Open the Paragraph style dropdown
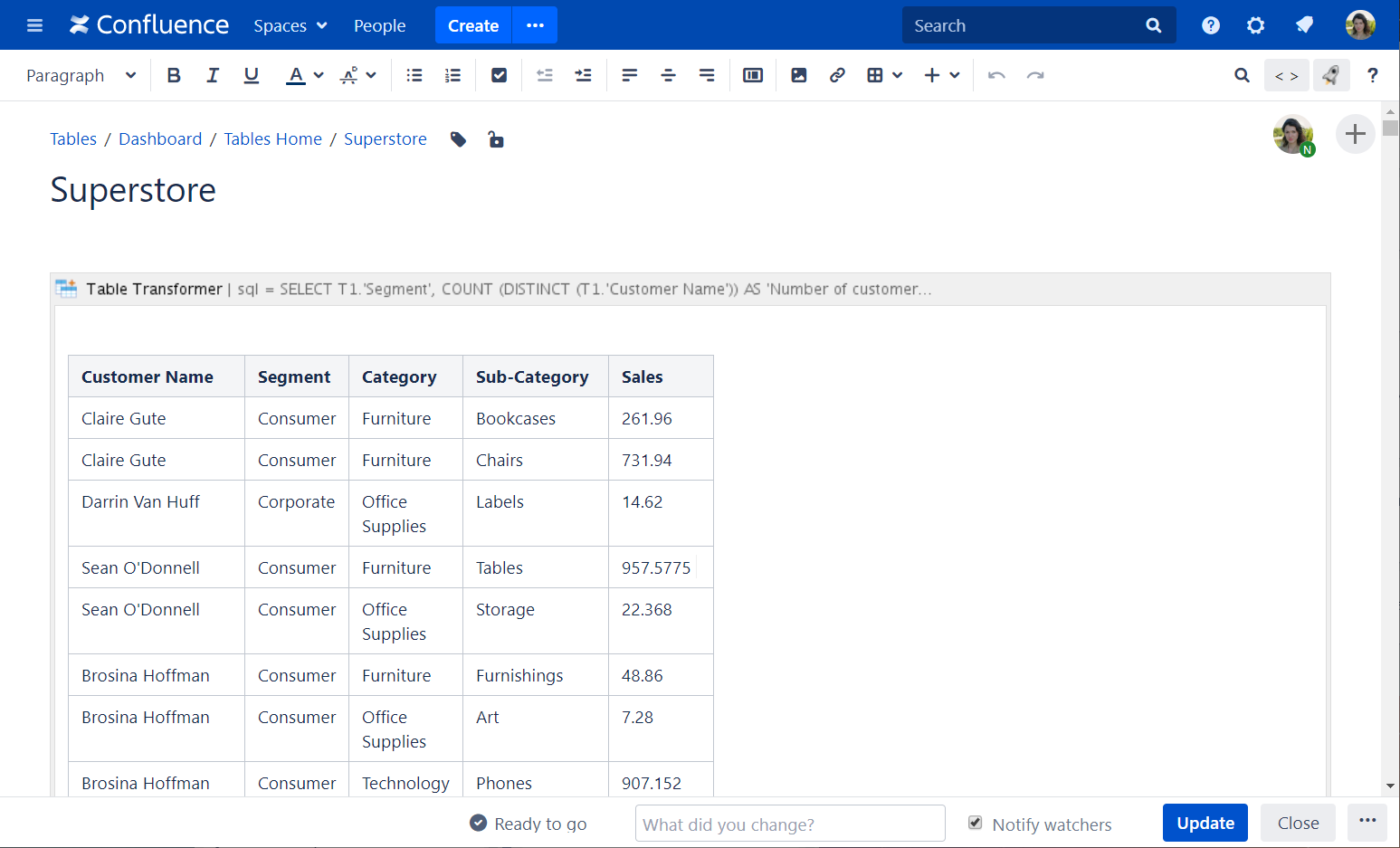Viewport: 1400px width, 848px height. click(81, 75)
